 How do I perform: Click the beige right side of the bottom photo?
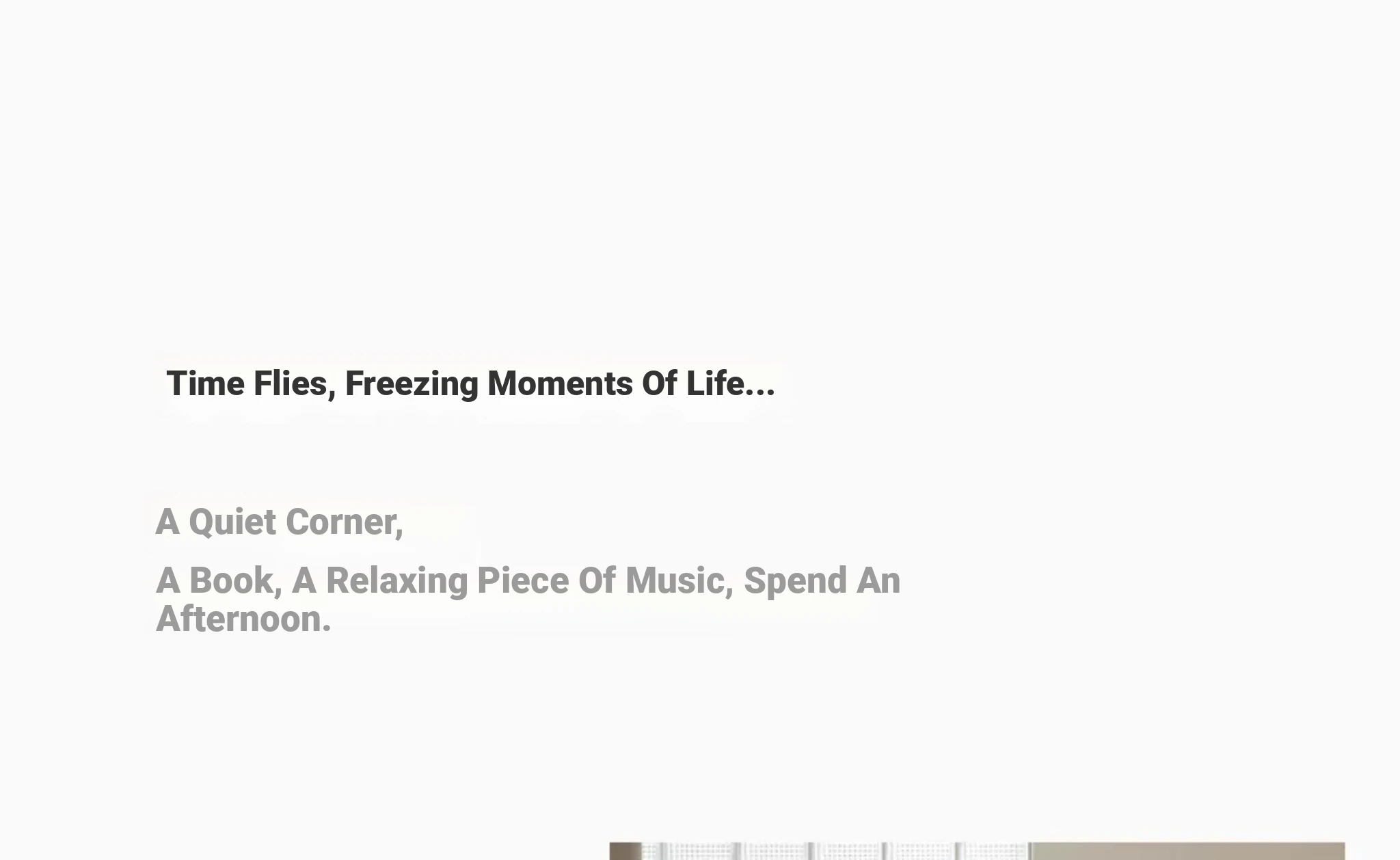click(x=1188, y=851)
